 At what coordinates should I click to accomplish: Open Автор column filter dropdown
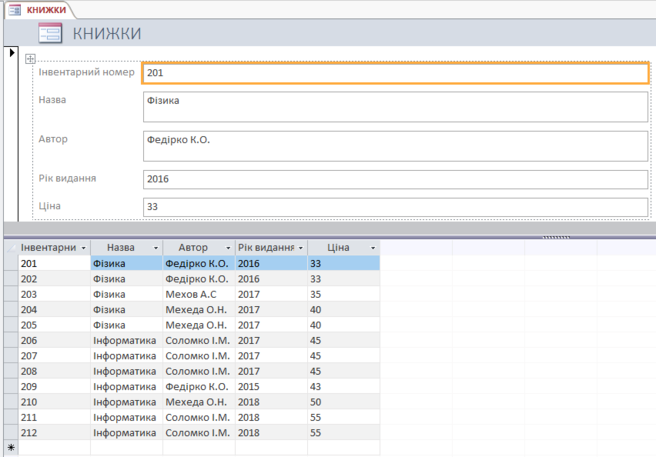228,248
